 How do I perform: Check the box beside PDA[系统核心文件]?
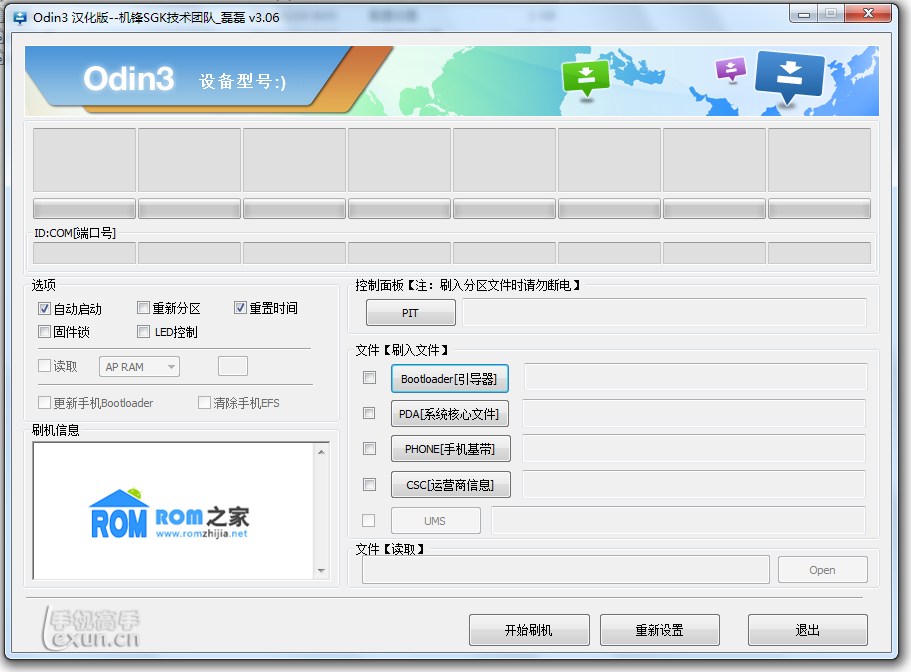369,413
